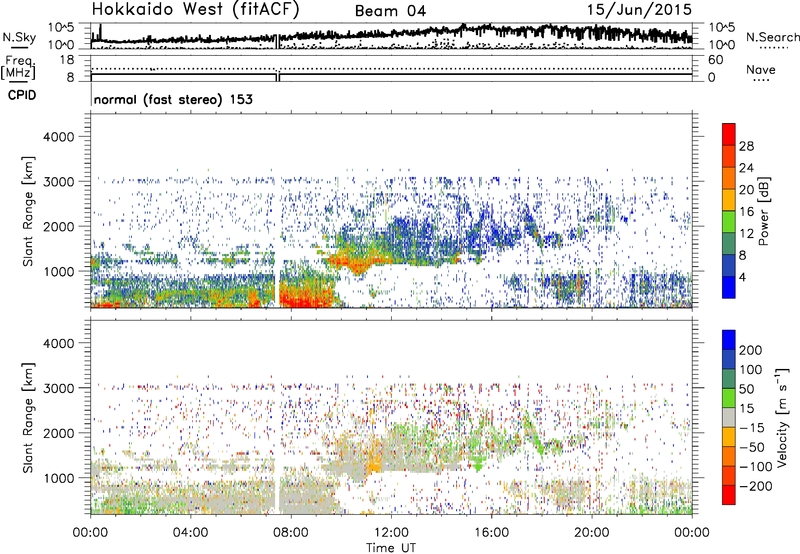
Task: Click the 'Freq. [MHz]' axis label
Action: click(x=18, y=68)
